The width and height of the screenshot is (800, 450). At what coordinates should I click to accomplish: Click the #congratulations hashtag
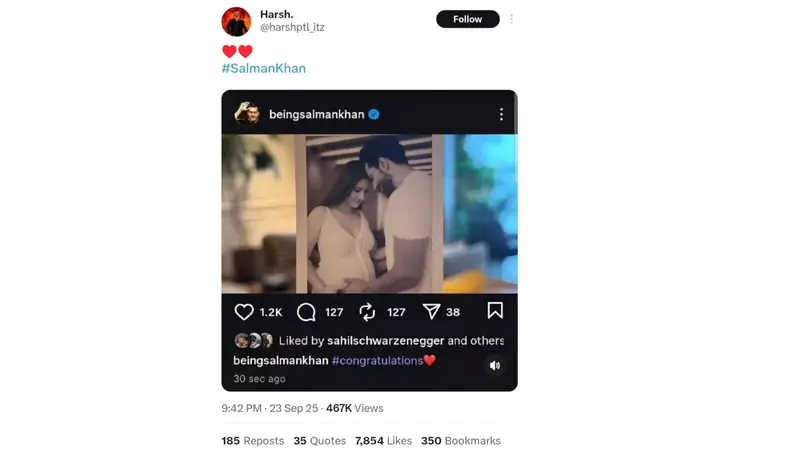coord(377,361)
